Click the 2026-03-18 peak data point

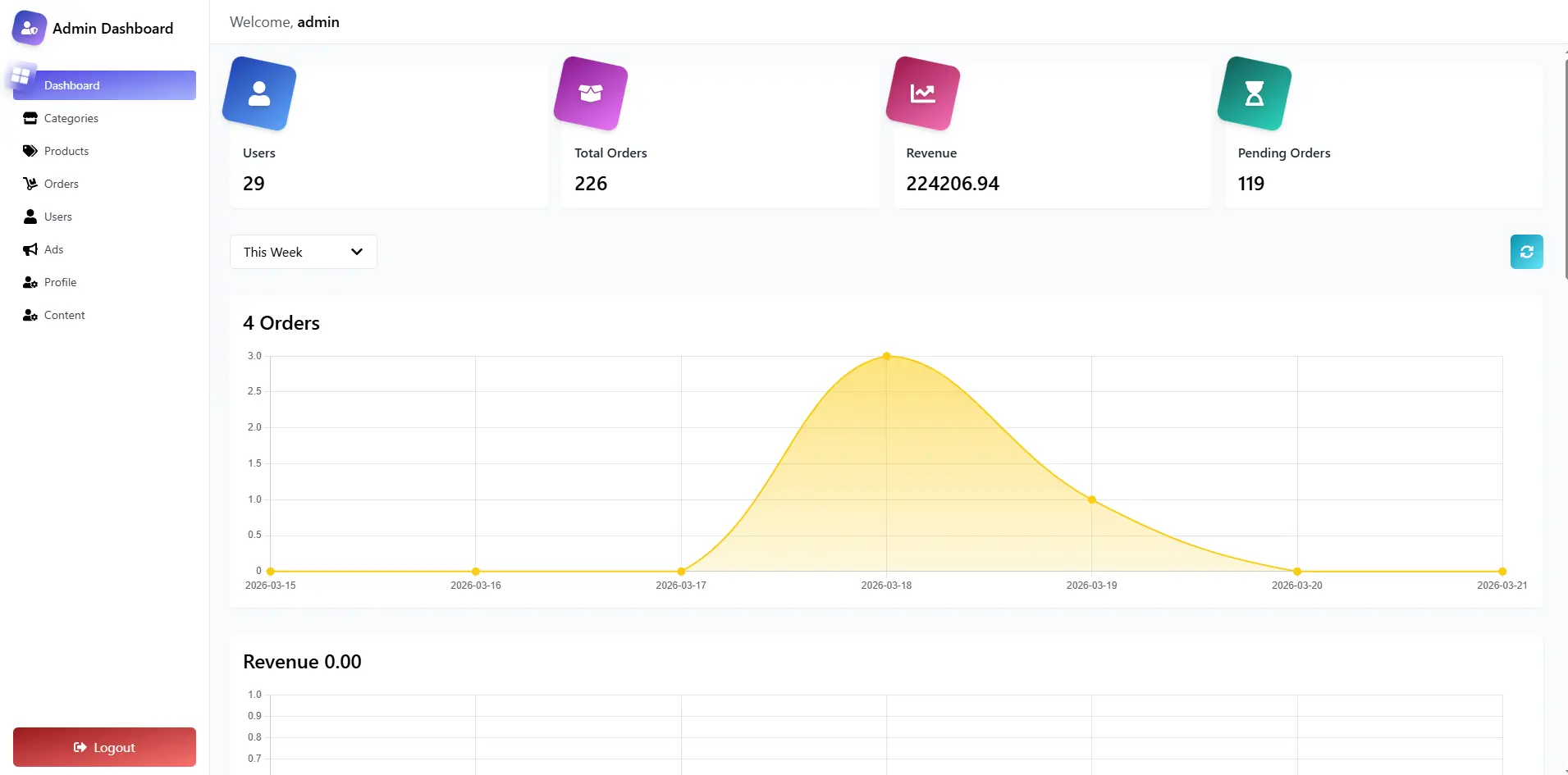pos(886,356)
